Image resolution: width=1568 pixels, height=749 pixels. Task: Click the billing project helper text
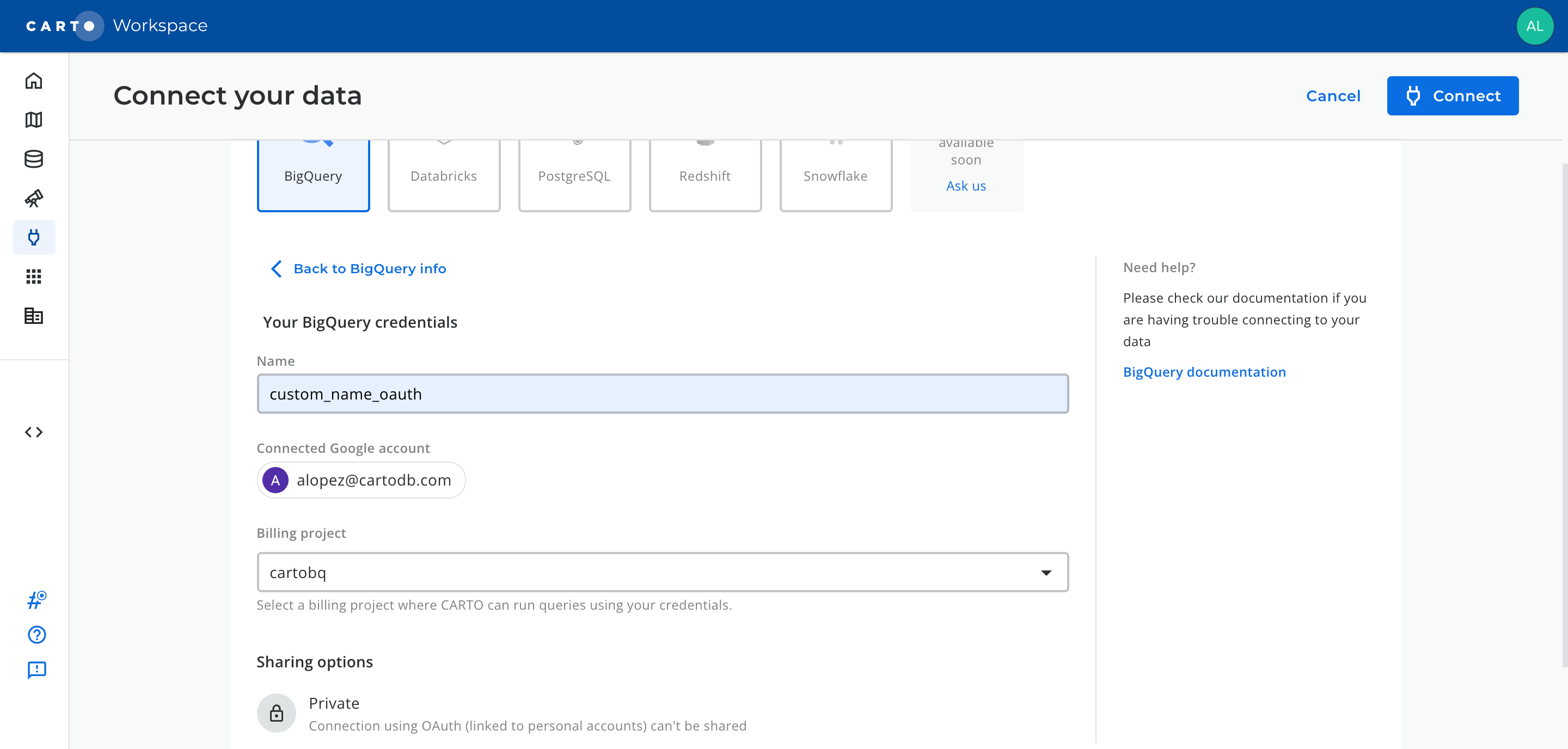494,605
